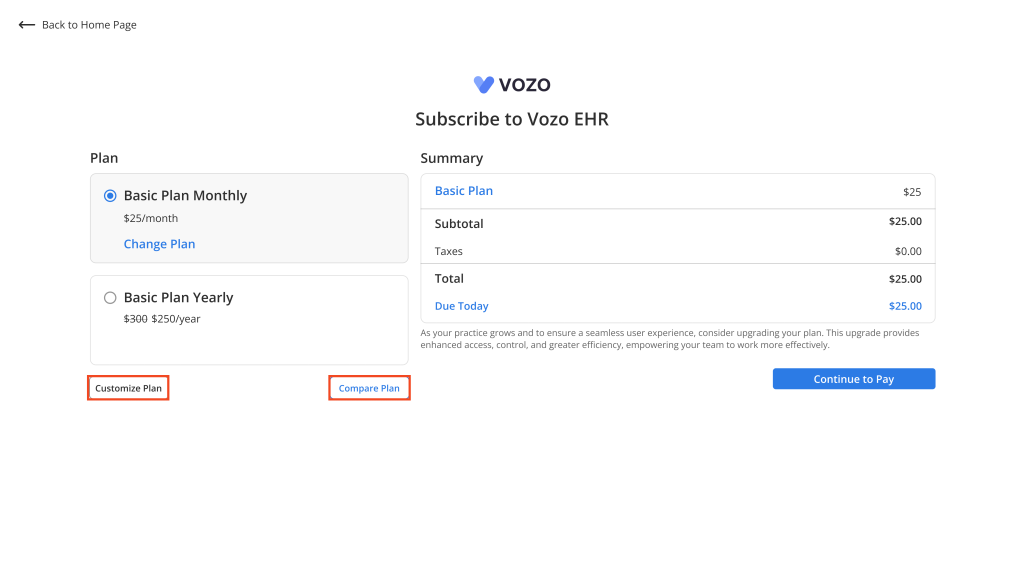Click the Basic Plan Yearly card
The image size is (1024, 576).
coord(249,320)
